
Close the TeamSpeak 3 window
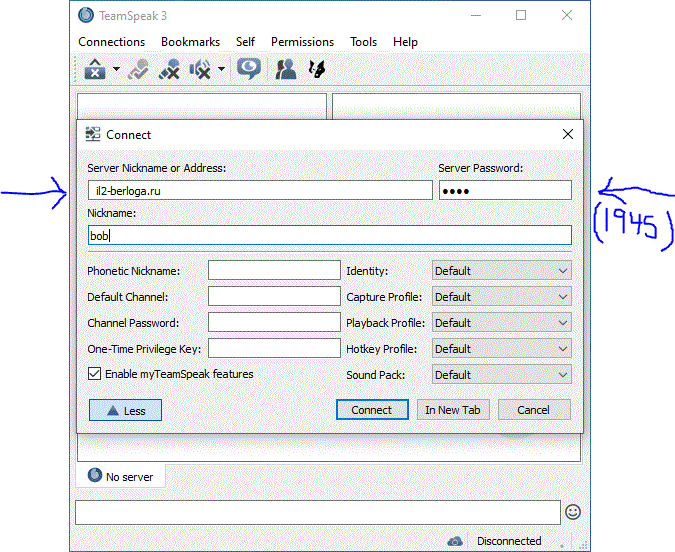[567, 16]
